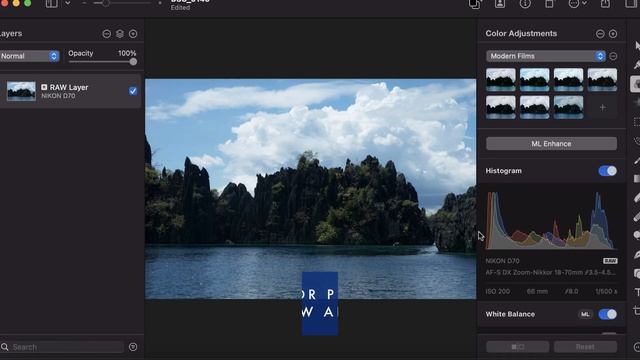Viewport: 640px width, 360px height.
Task: Click the Opacity 100% value
Action: pos(127,53)
